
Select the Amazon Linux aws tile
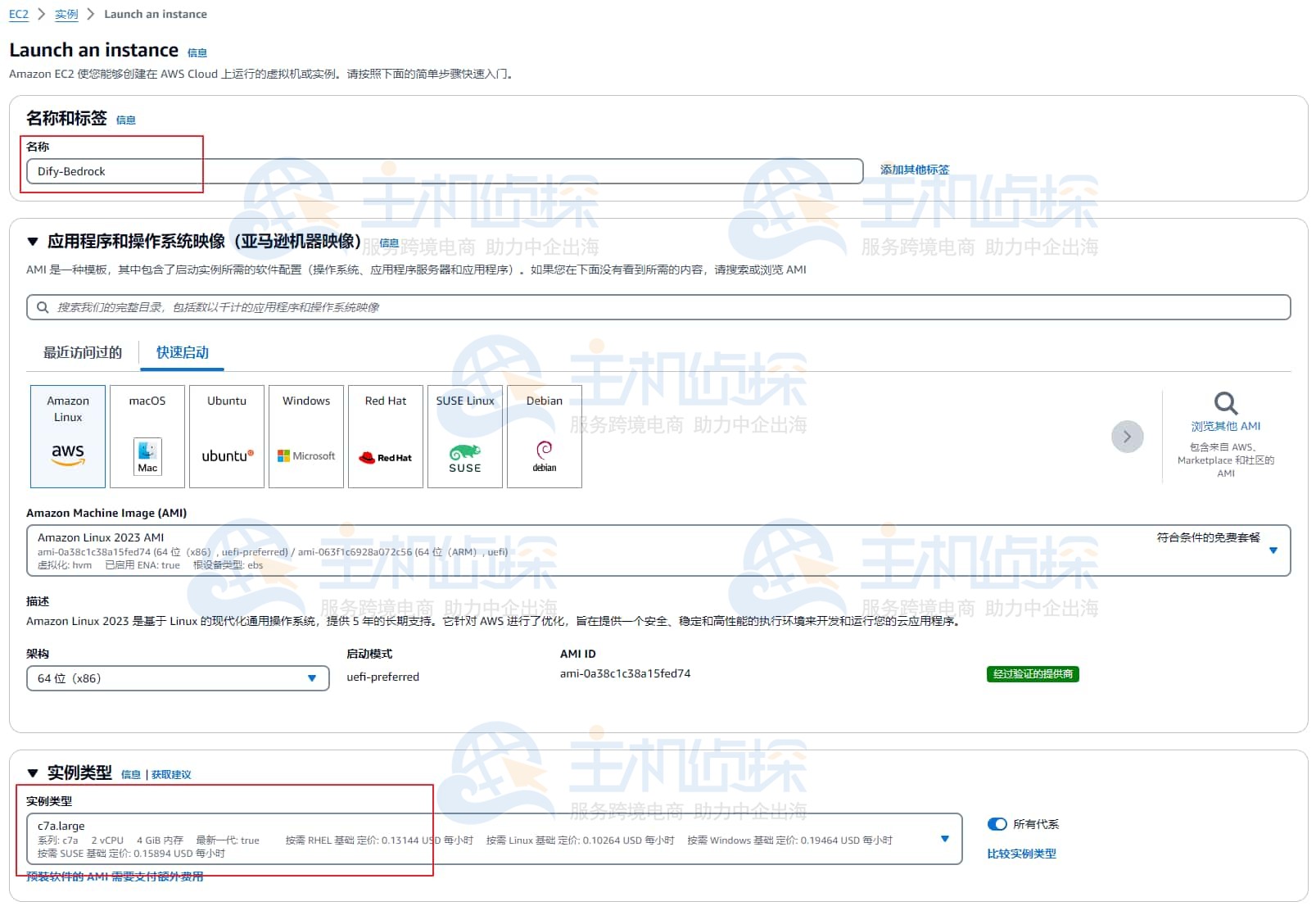(x=68, y=437)
